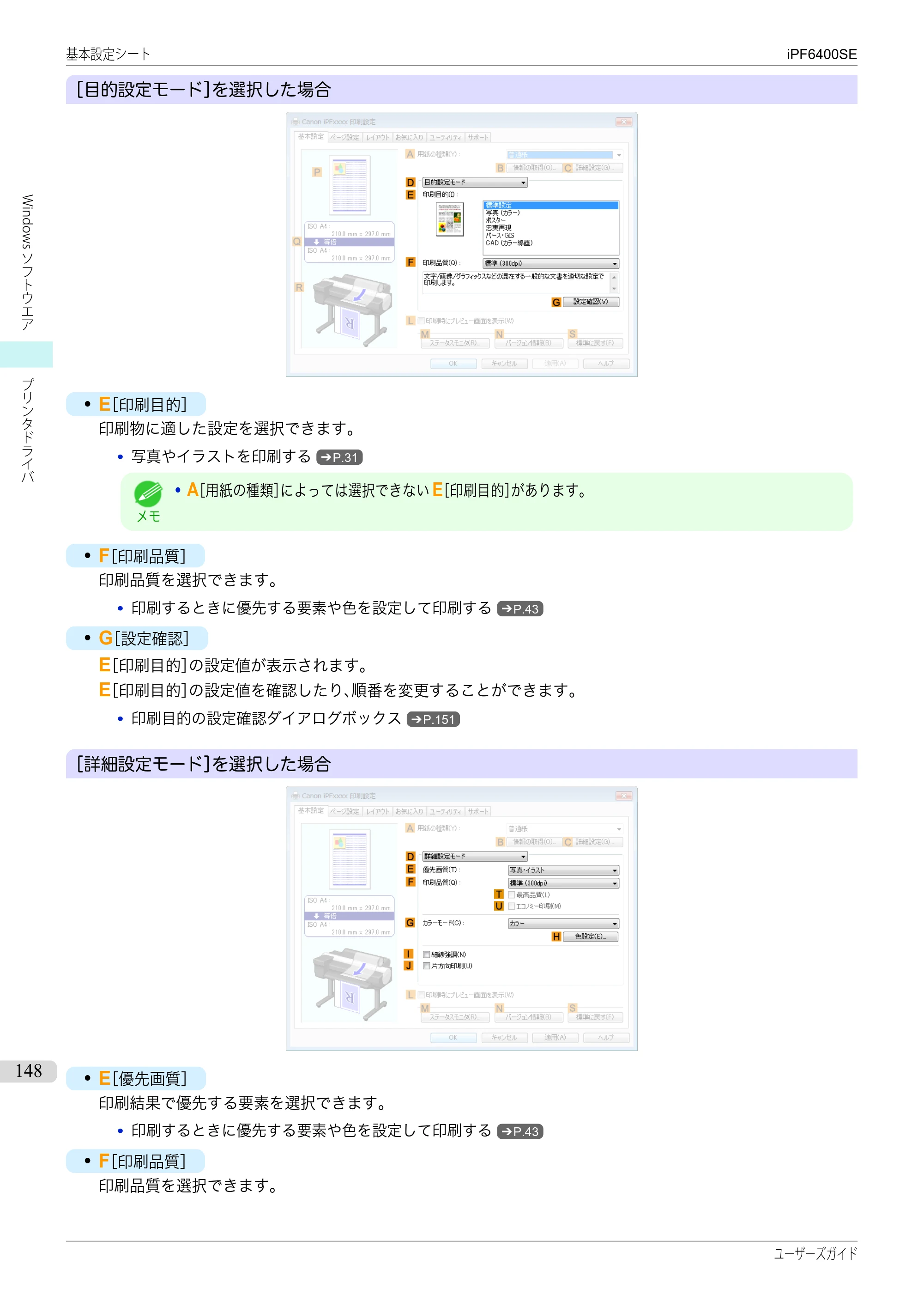Check the 片方向印刷(U) option
Image resolution: width=924 pixels, height=1307 pixels.
[426, 966]
